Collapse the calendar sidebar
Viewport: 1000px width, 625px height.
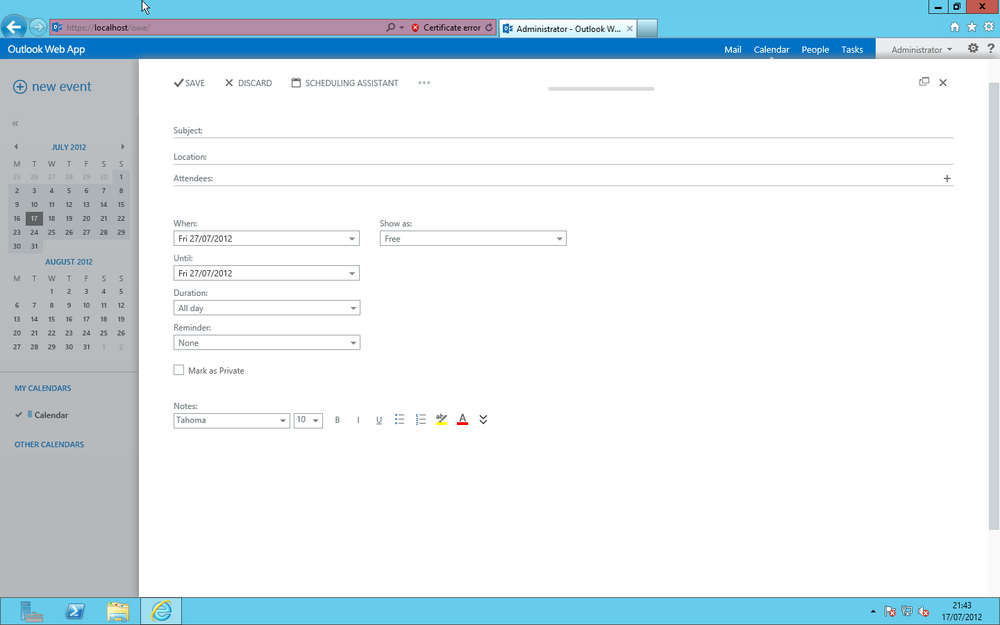(x=15, y=124)
